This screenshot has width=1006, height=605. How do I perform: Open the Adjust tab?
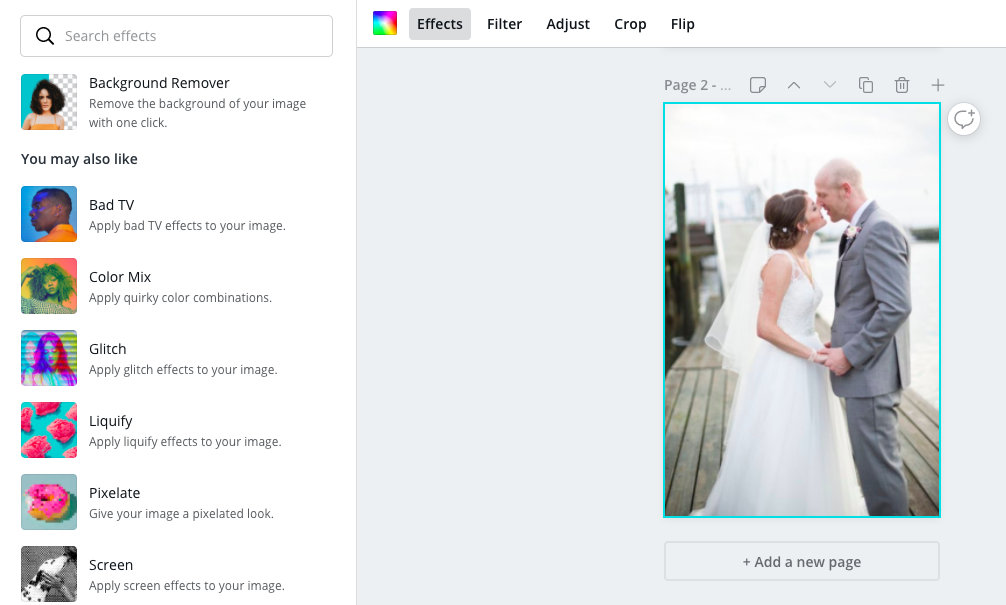click(x=568, y=24)
